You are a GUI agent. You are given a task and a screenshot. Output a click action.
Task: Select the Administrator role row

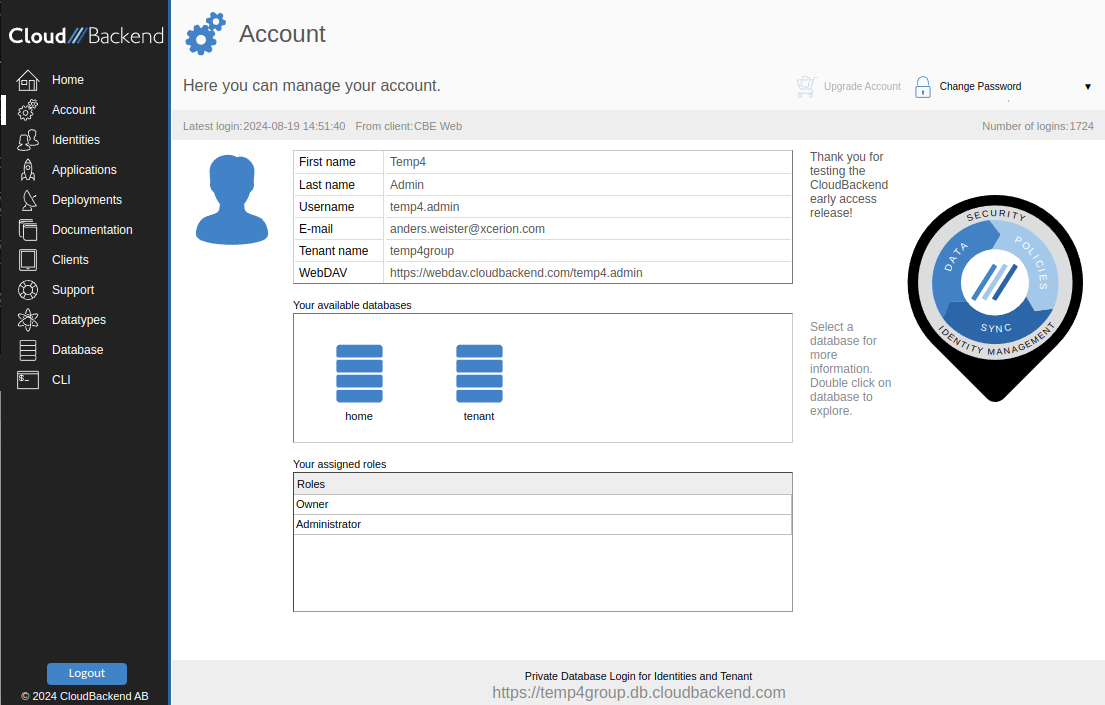click(x=543, y=525)
